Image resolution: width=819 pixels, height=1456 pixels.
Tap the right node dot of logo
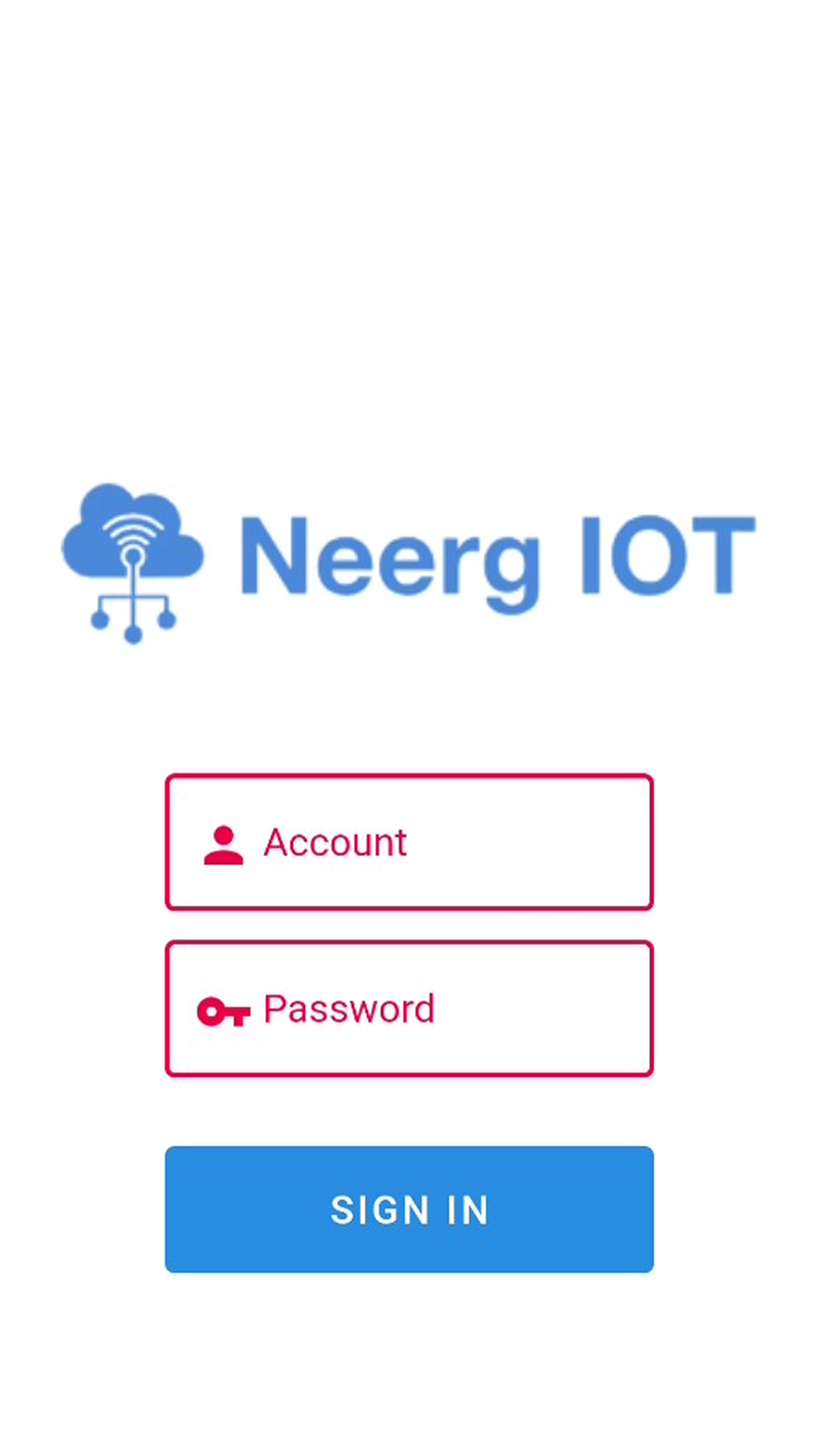[x=167, y=620]
